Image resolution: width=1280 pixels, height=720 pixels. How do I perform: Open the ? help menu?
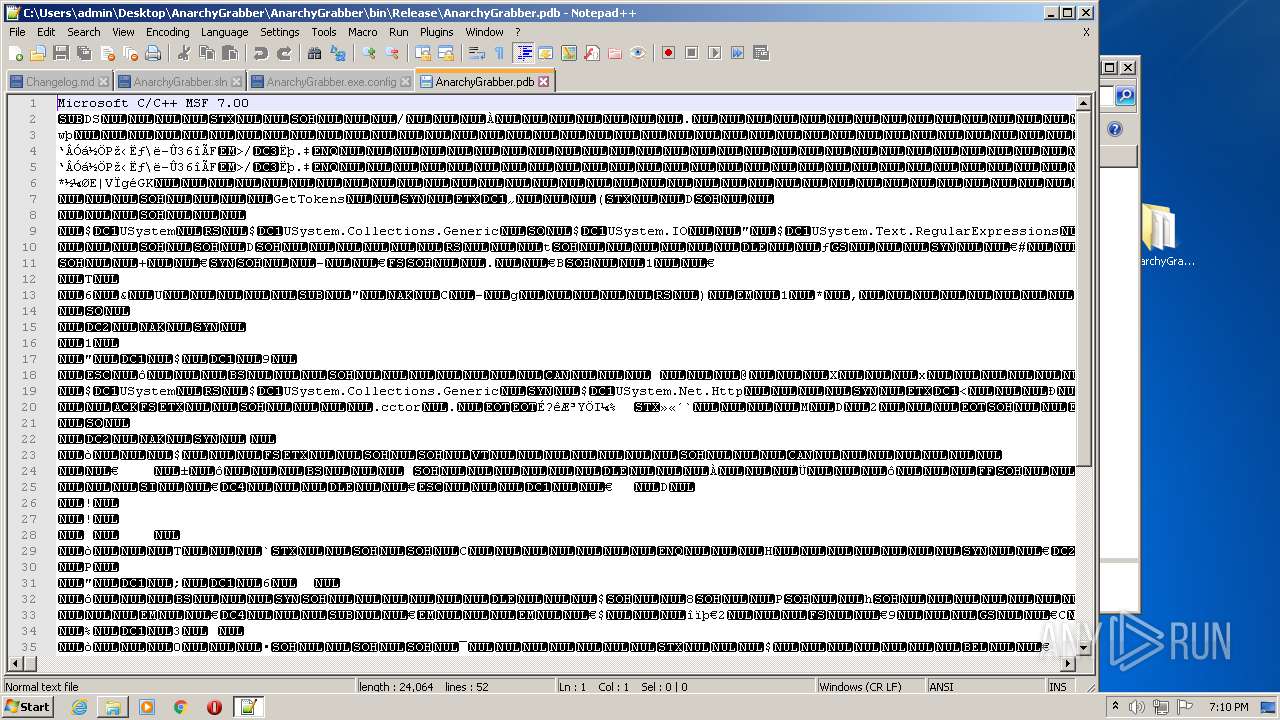click(517, 32)
